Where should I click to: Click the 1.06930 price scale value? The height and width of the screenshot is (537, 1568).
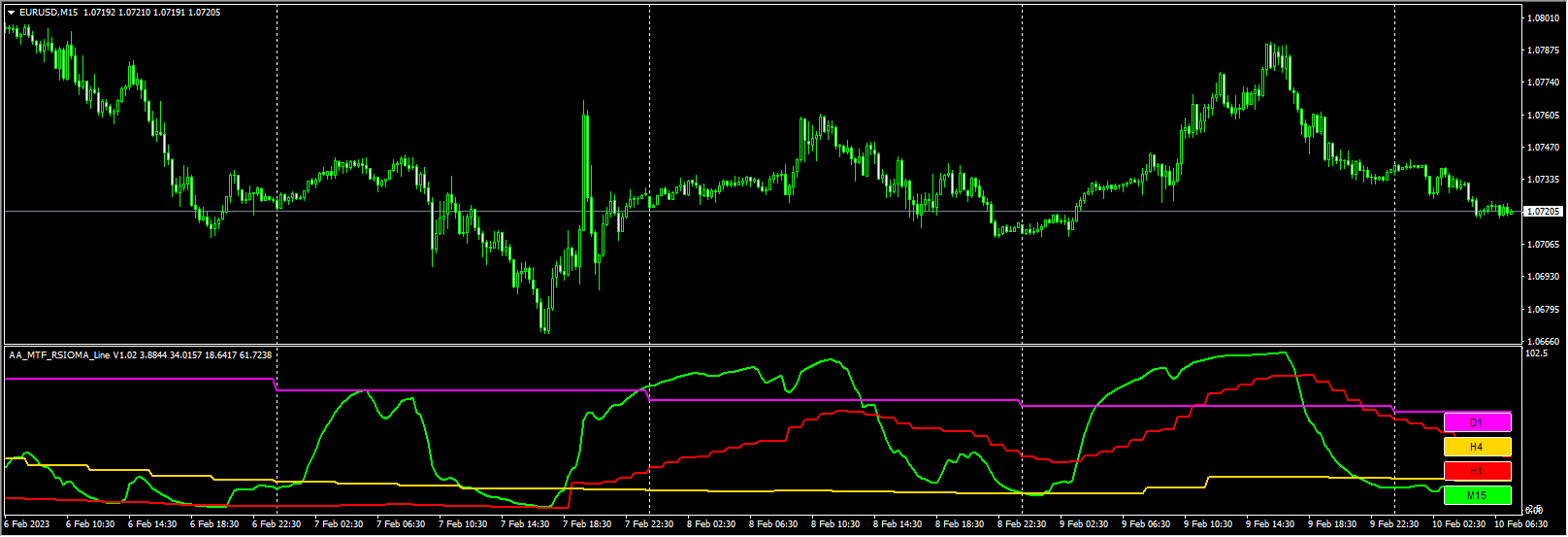(x=1543, y=277)
